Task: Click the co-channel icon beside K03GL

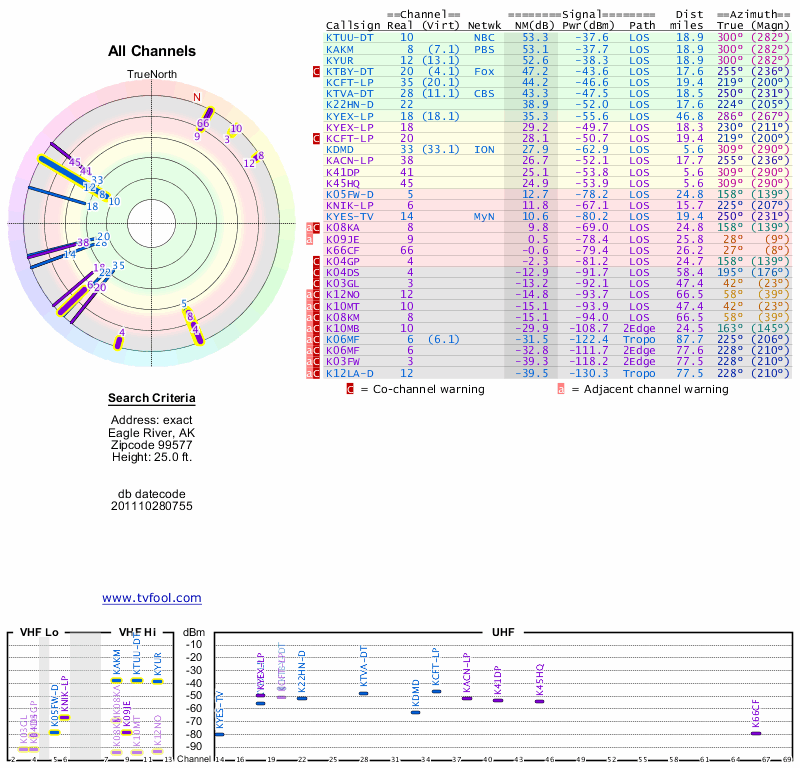Action: click(316, 284)
